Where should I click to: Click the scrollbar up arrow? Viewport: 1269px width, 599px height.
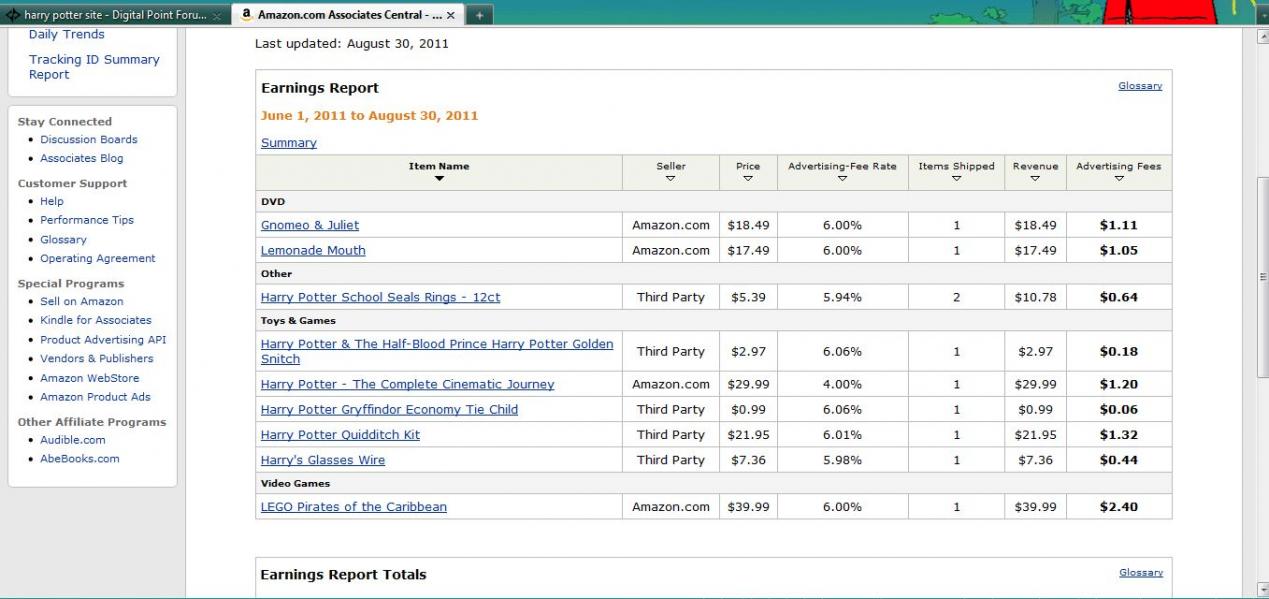coord(1261,36)
